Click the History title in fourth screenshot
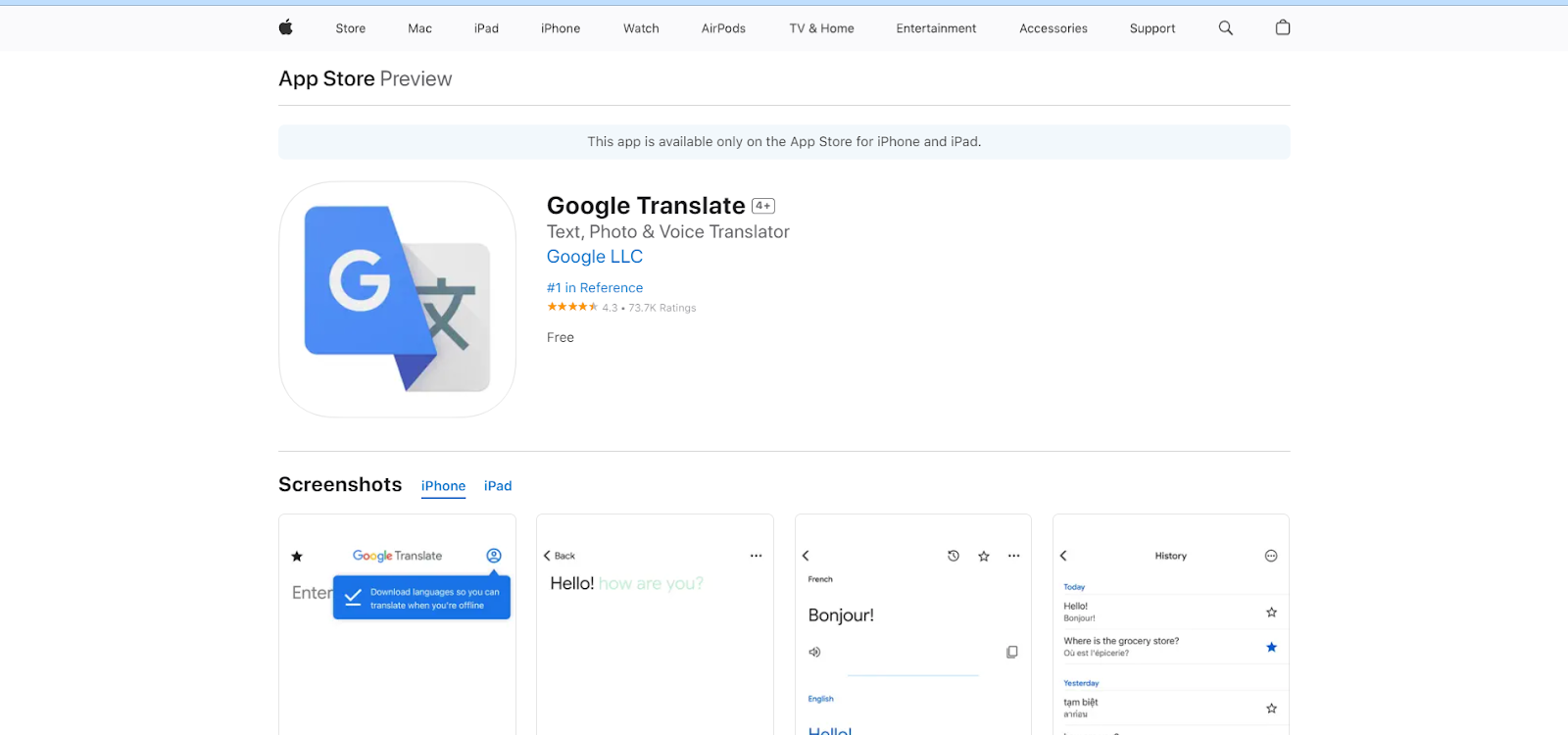The height and width of the screenshot is (735, 1568). point(1170,556)
